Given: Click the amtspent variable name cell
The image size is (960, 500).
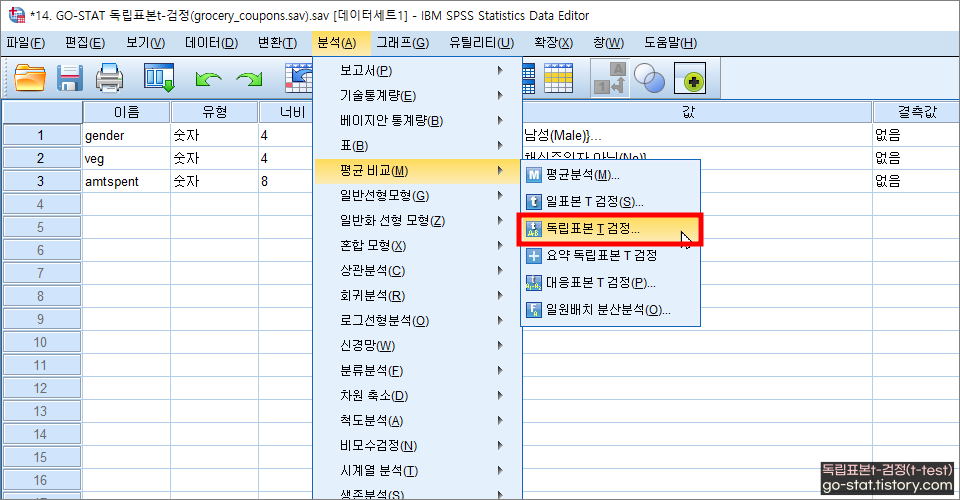Looking at the screenshot, I should pos(126,181).
